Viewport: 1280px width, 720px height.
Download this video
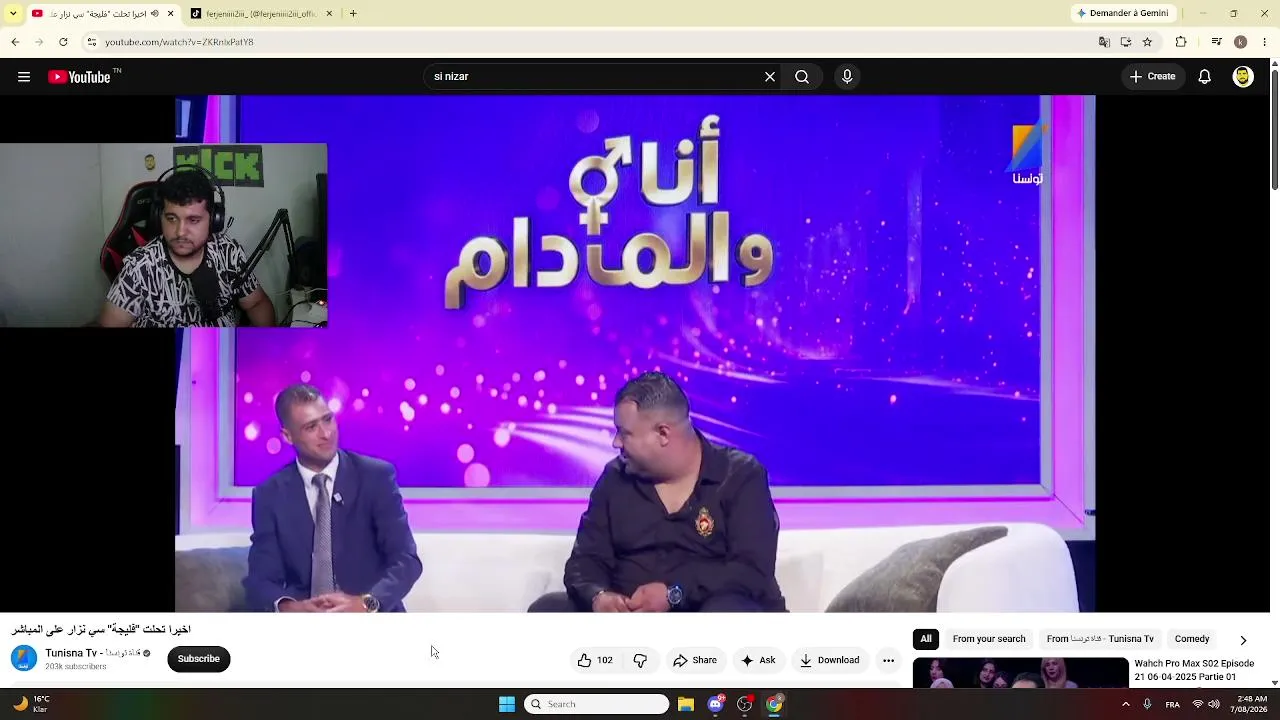tap(830, 660)
